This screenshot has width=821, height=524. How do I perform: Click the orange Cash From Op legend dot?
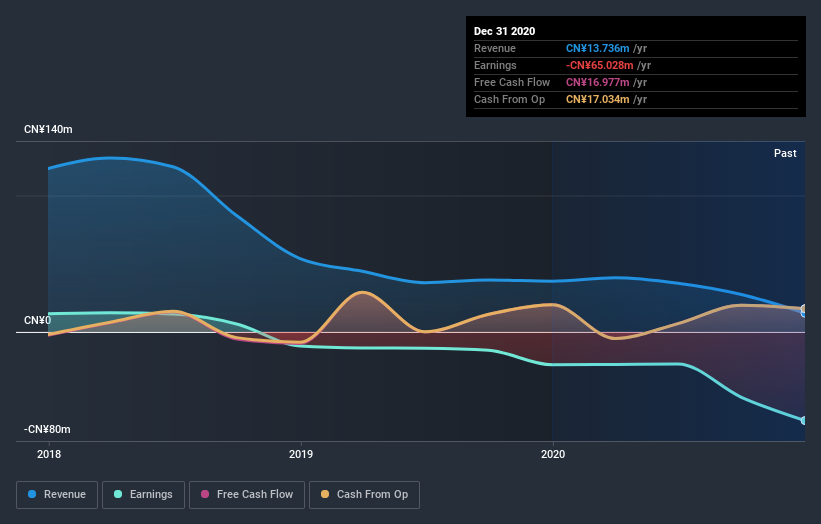(x=325, y=494)
